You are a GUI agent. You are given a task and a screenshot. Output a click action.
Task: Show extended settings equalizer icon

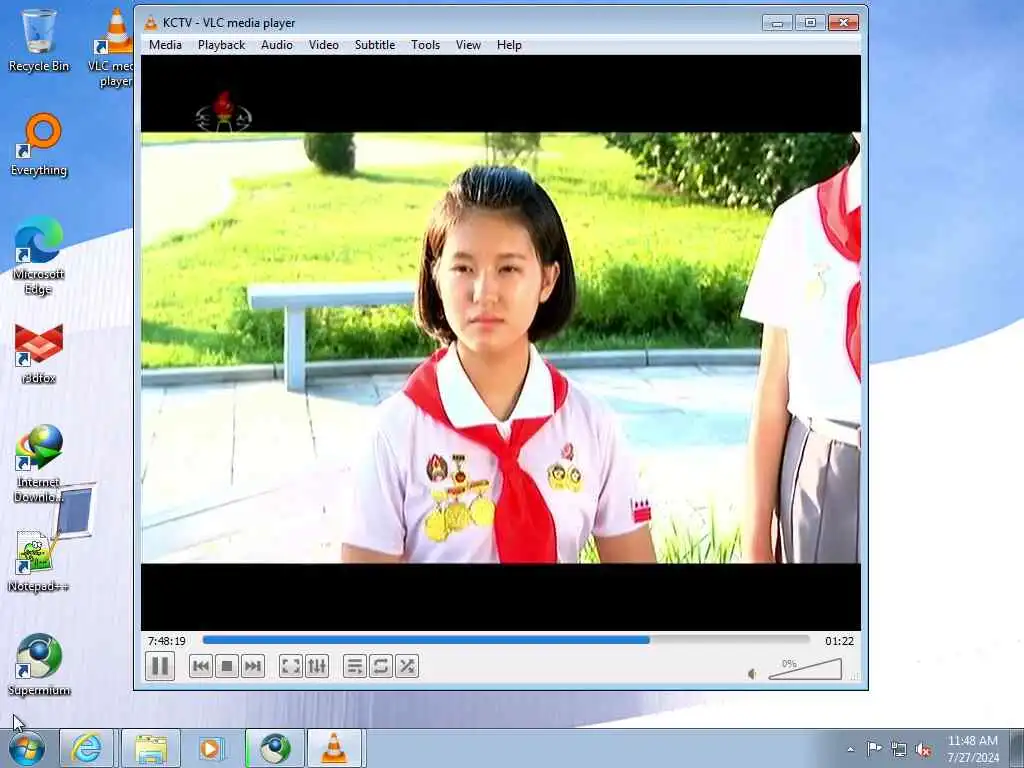[317, 667]
